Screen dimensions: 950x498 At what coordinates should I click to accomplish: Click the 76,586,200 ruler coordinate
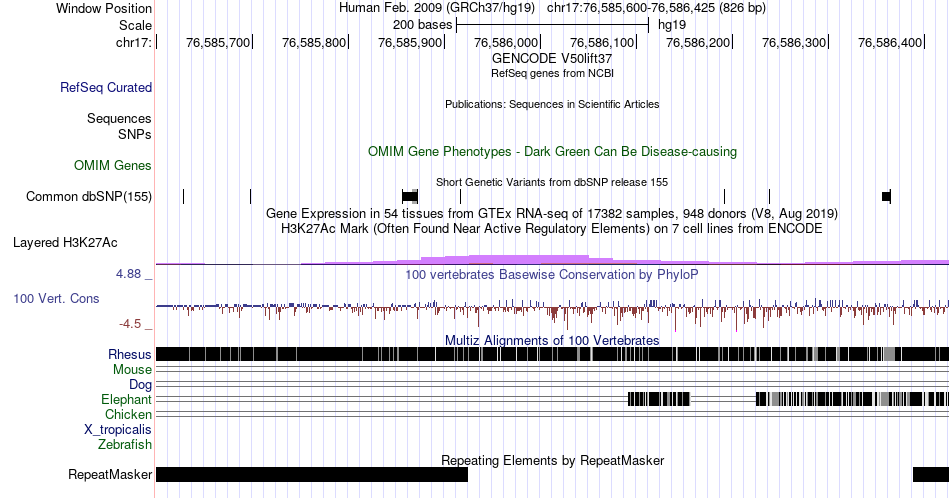click(x=698, y=42)
